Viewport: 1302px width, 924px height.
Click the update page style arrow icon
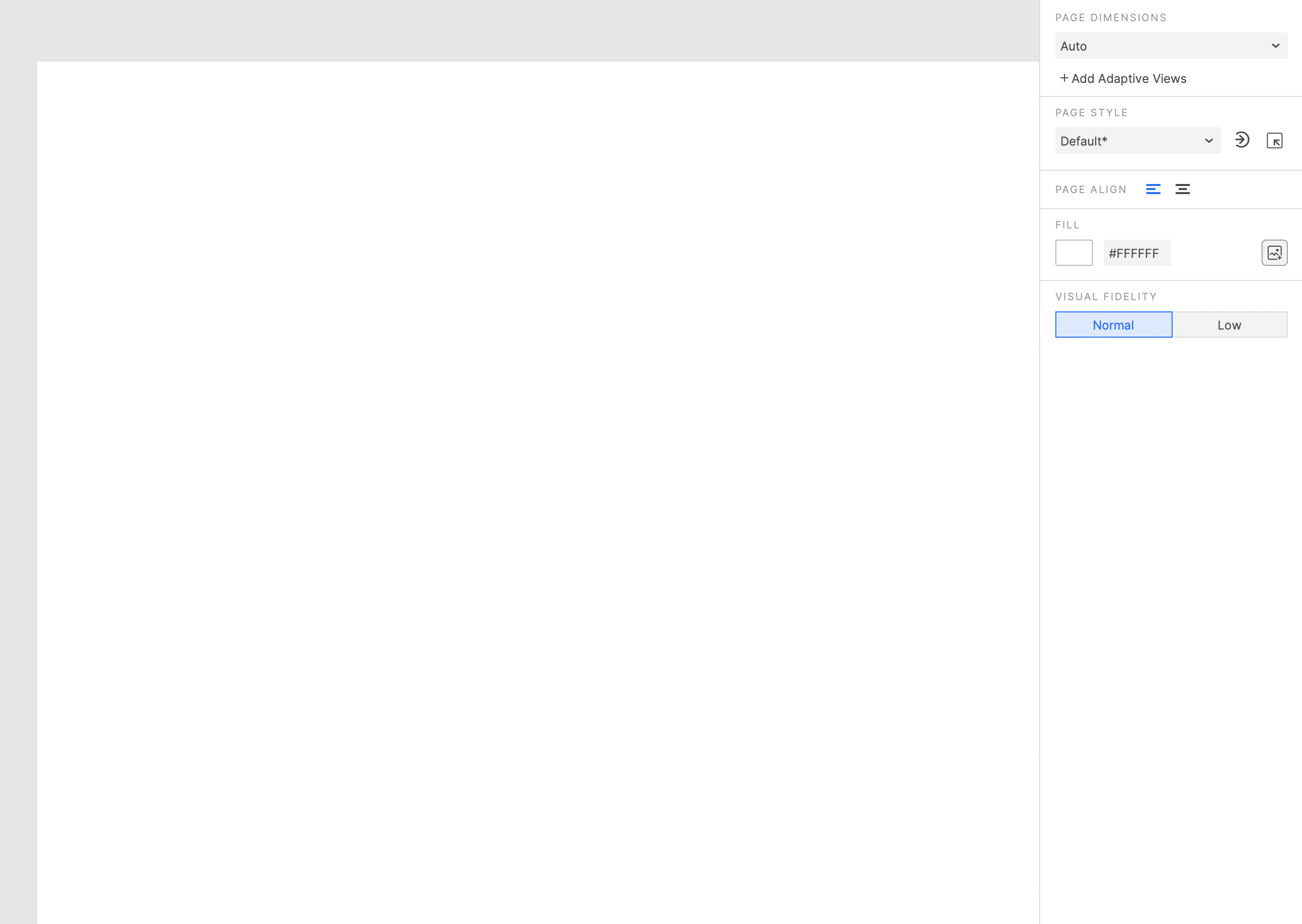[x=1242, y=140]
